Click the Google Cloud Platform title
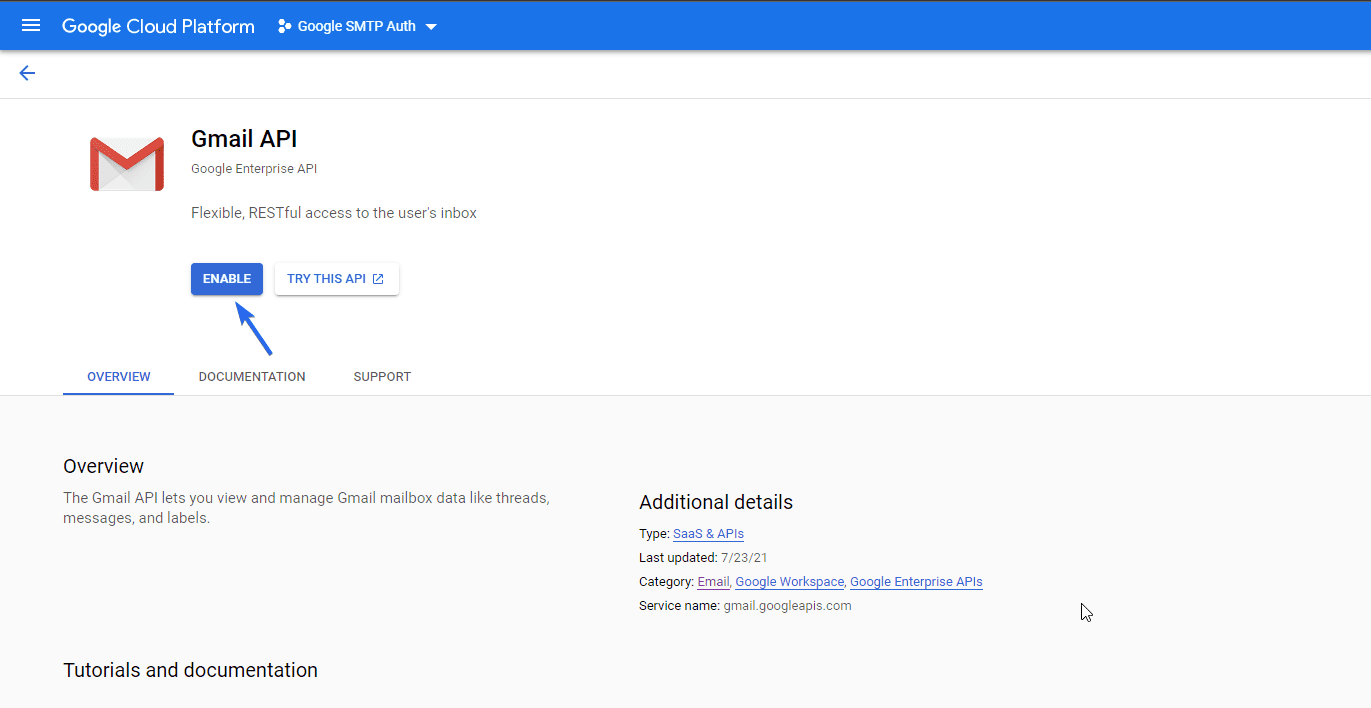Screen dimensions: 1371x708 coord(158,26)
